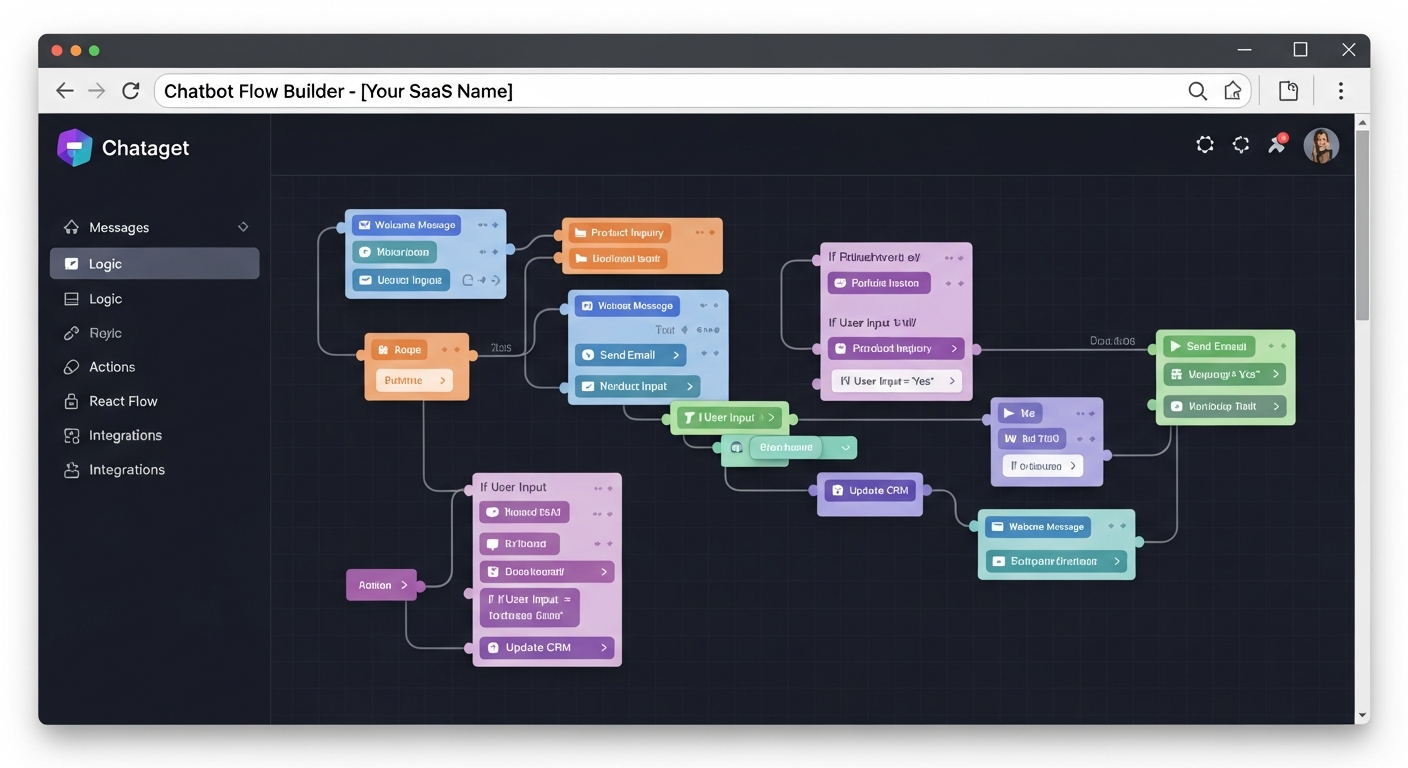Click the Update CRM button in the flow
The height and width of the screenshot is (768, 1408).
pyautogui.click(x=869, y=490)
